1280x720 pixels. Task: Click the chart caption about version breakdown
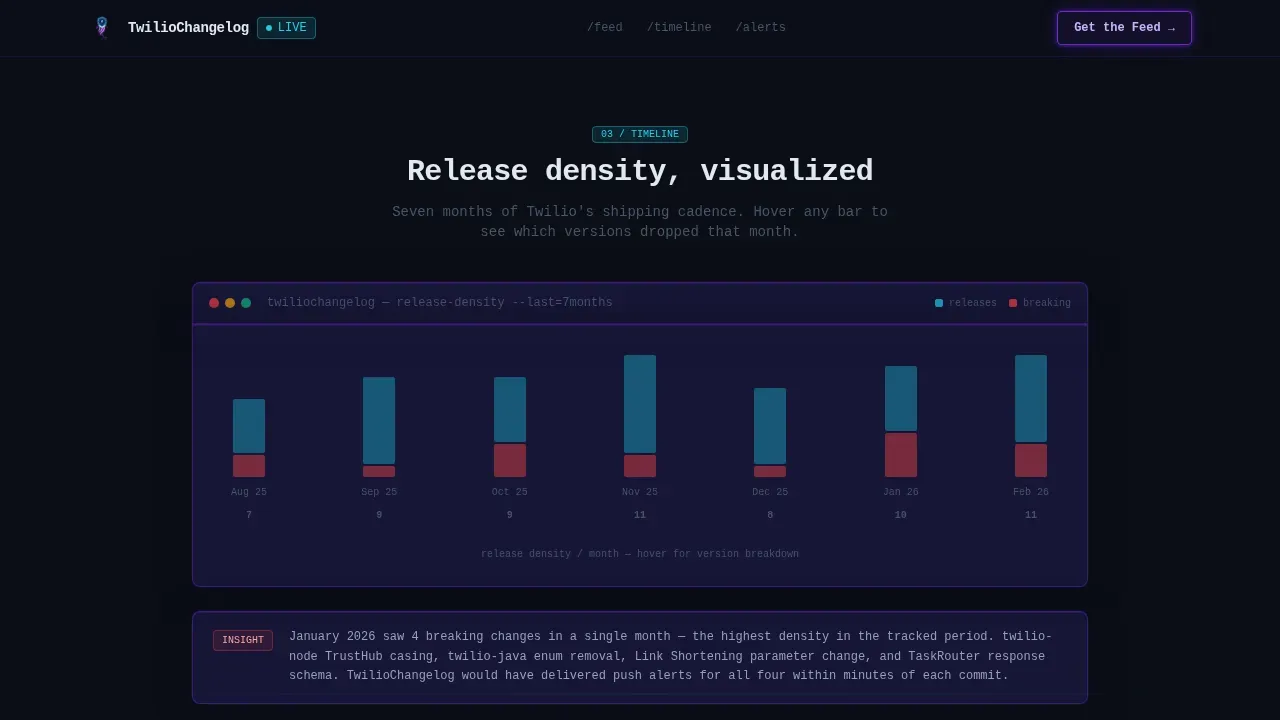coord(640,554)
